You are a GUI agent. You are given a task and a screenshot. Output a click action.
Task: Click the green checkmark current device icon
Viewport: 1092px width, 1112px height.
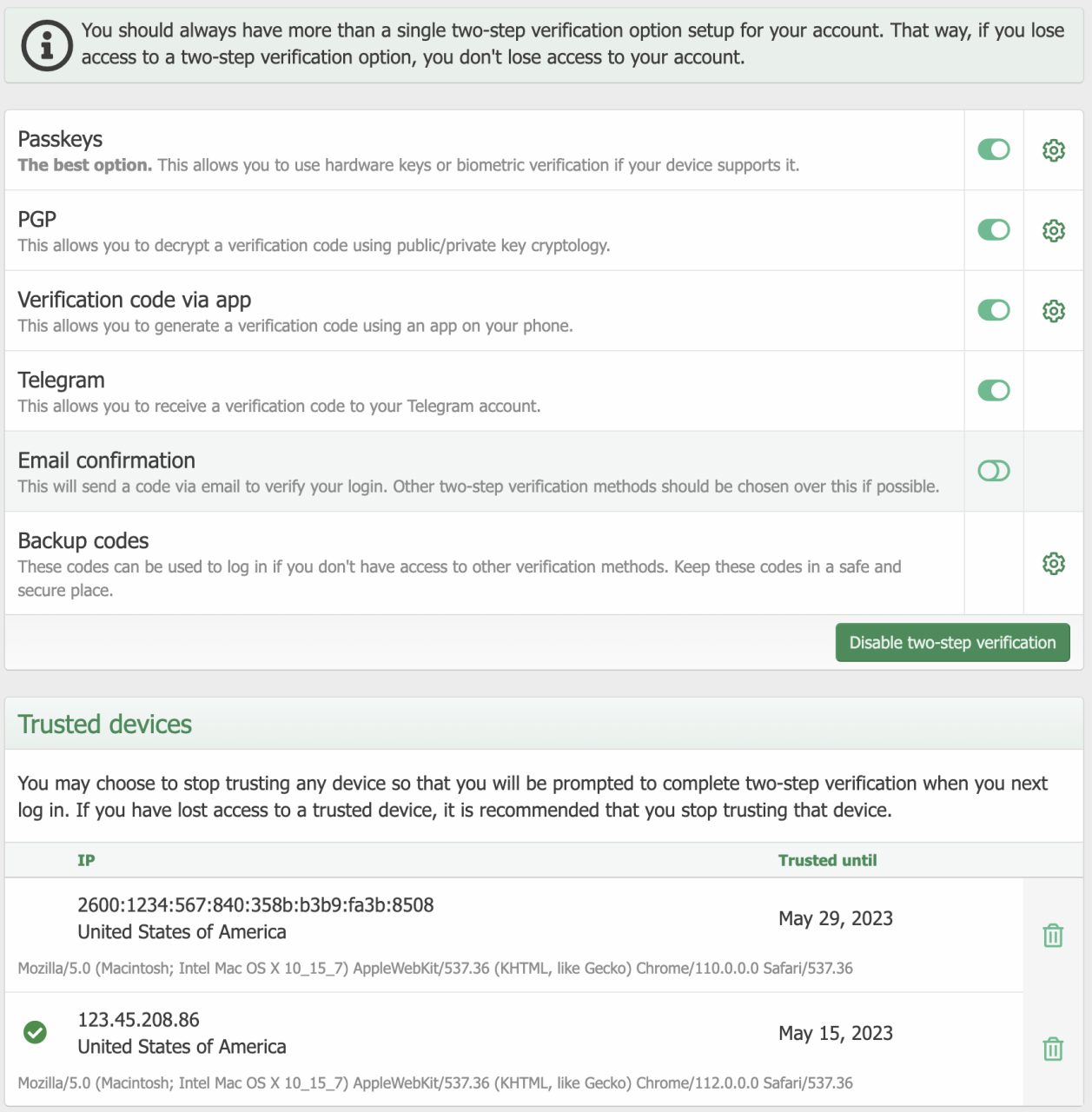pyautogui.click(x=35, y=1032)
